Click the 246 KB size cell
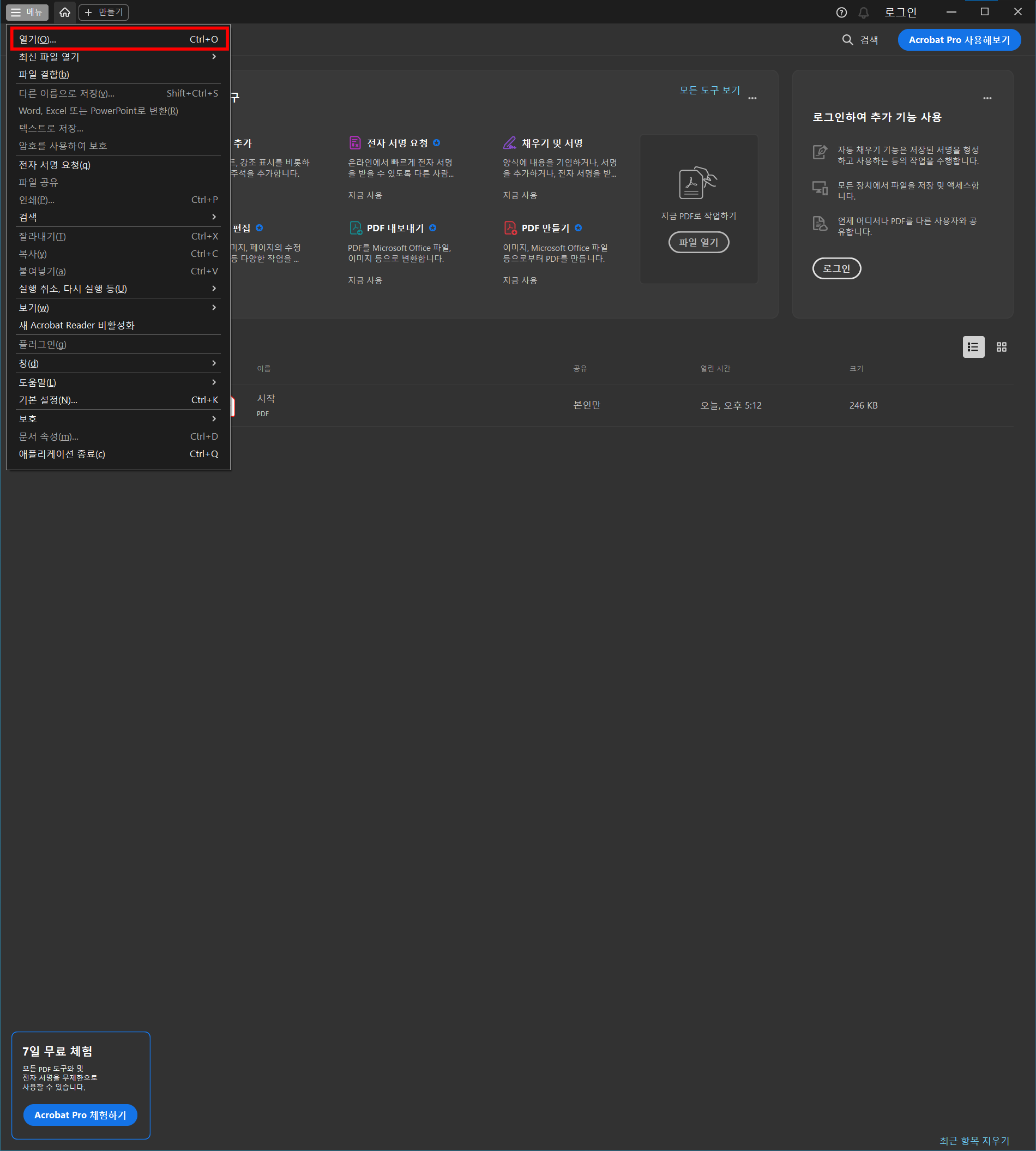This screenshot has width=1036, height=1151. 864,405
